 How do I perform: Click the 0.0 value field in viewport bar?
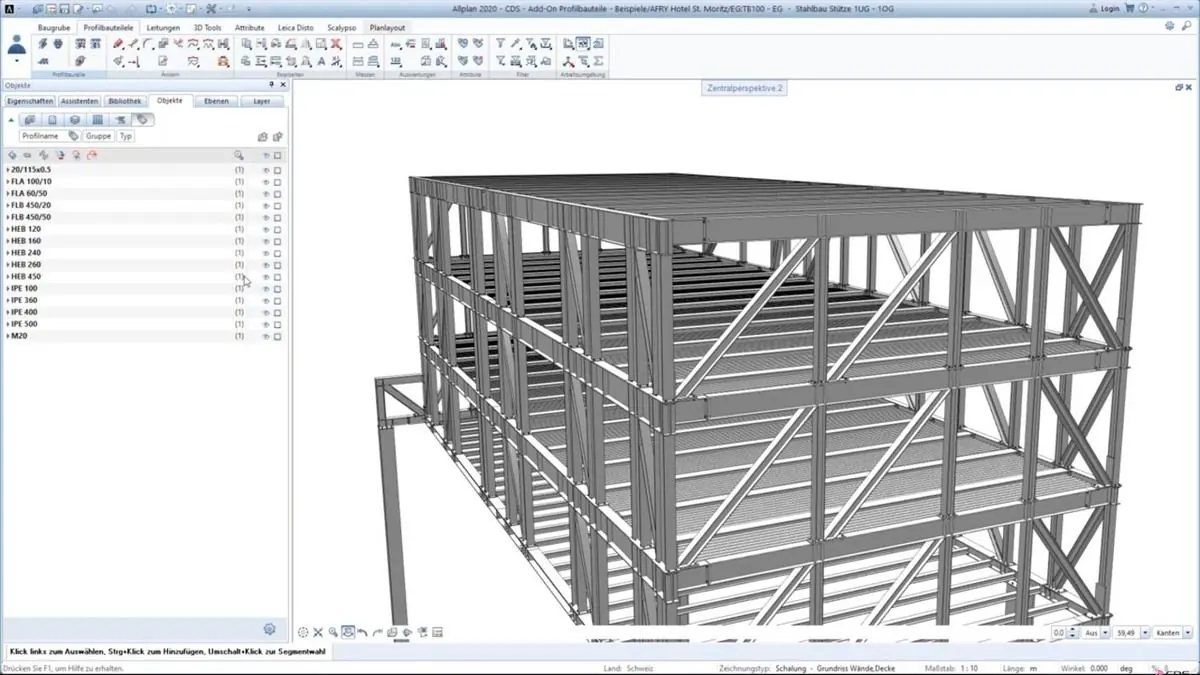1059,633
